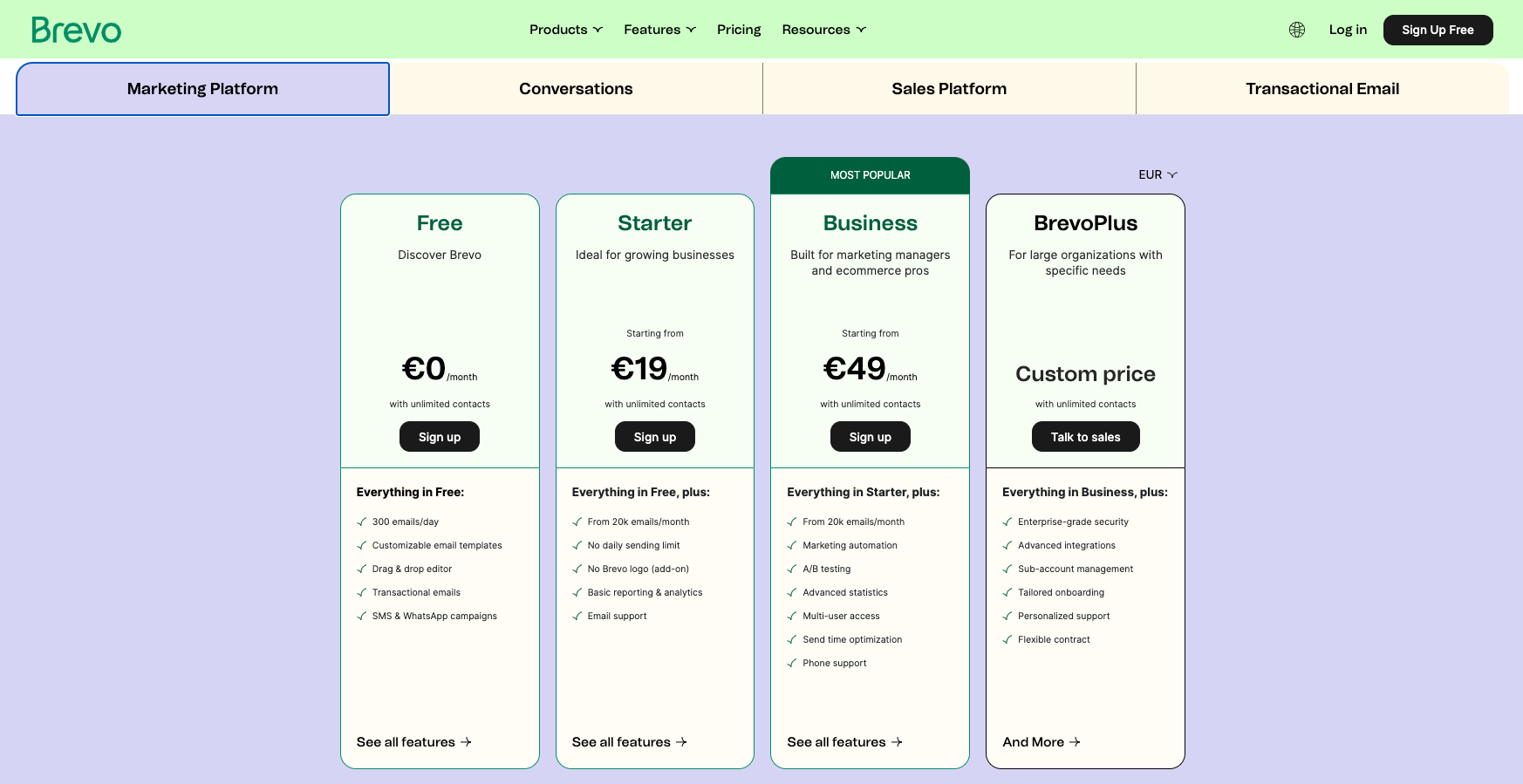Click checkmark beside Phone support
1523x784 pixels.
point(792,663)
